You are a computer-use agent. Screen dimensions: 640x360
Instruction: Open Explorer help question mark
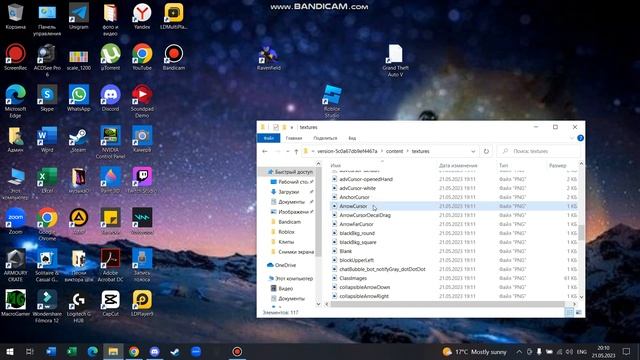(580, 138)
